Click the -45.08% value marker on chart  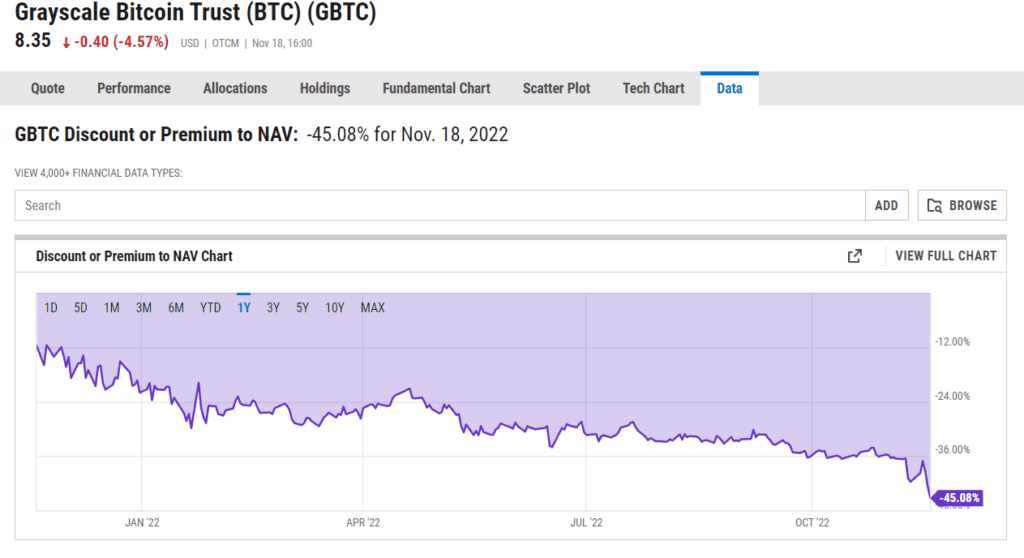[x=958, y=498]
